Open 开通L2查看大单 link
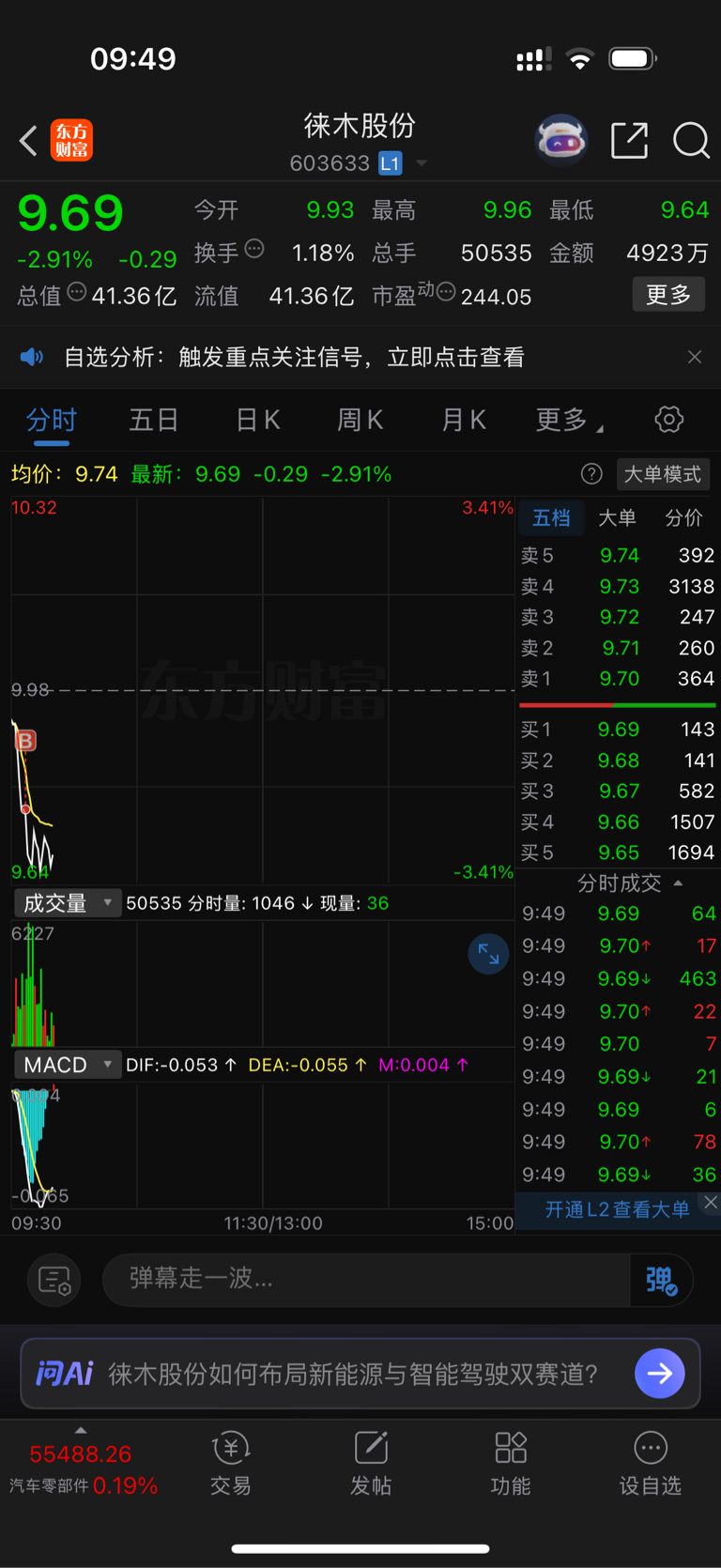Screen dimensions: 721x1568 617,1209
